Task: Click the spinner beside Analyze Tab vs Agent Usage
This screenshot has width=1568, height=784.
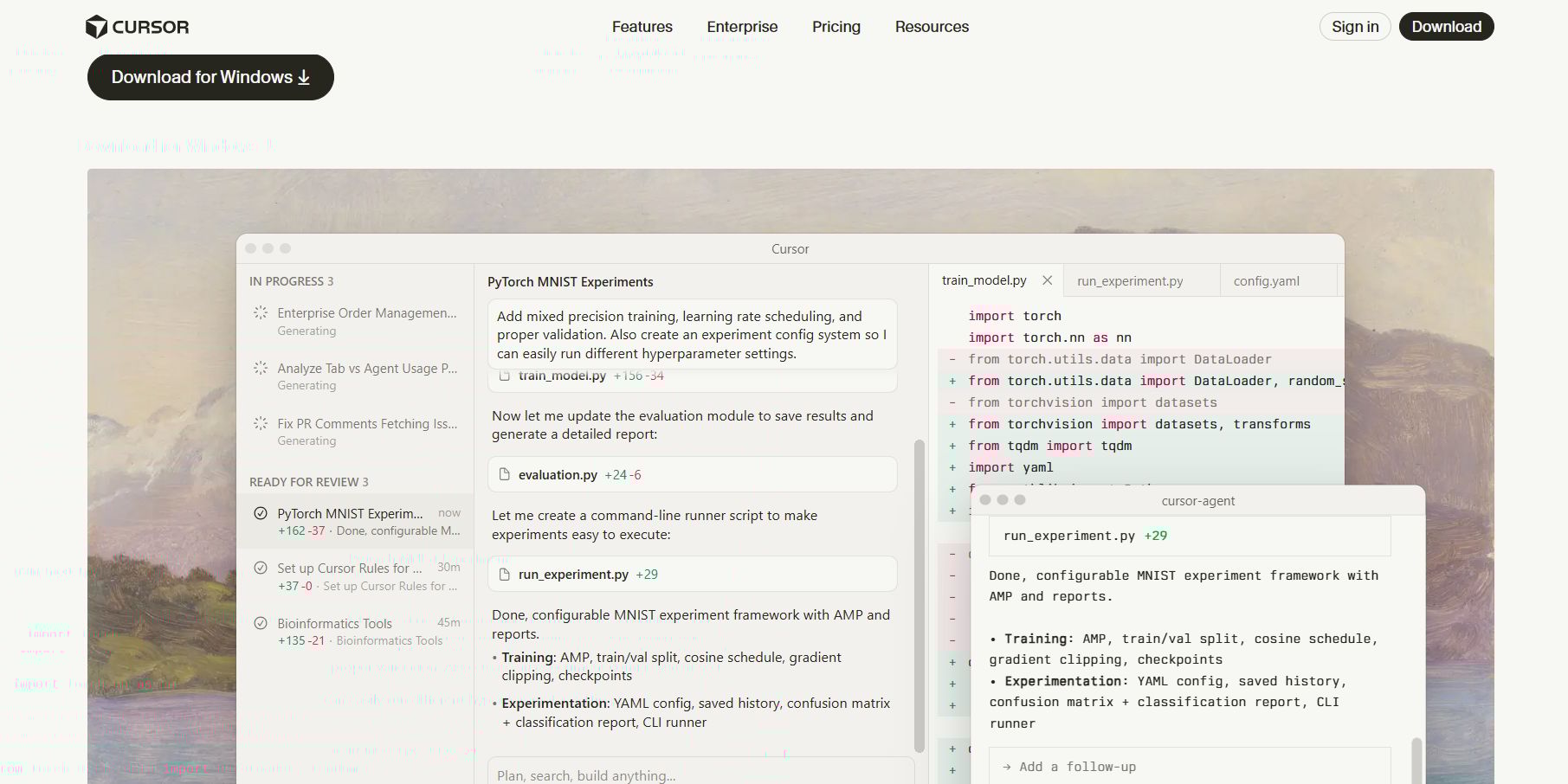Action: click(x=261, y=368)
